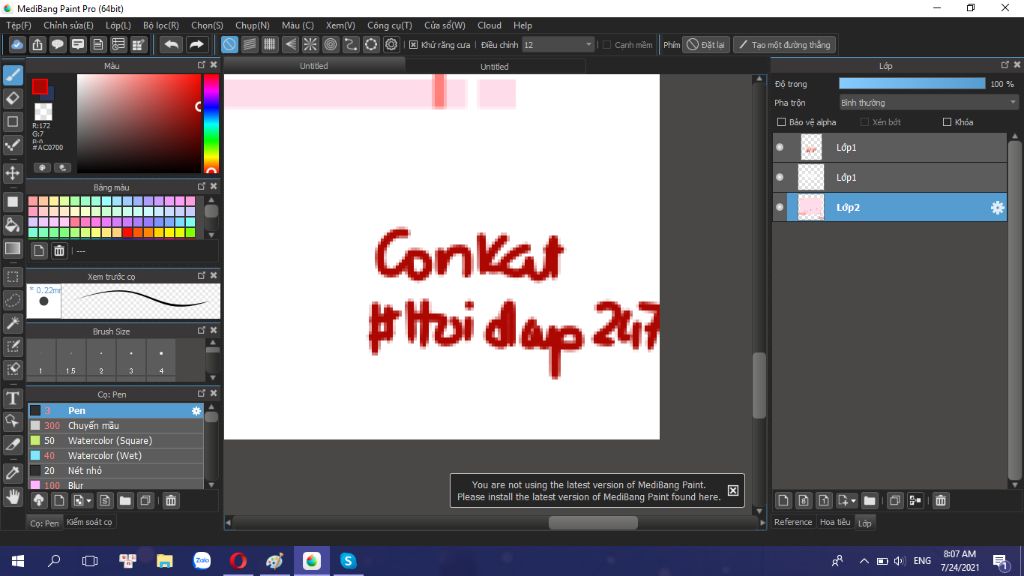The width and height of the screenshot is (1024, 576).
Task: Open Opera browser from taskbar
Action: tap(238, 561)
